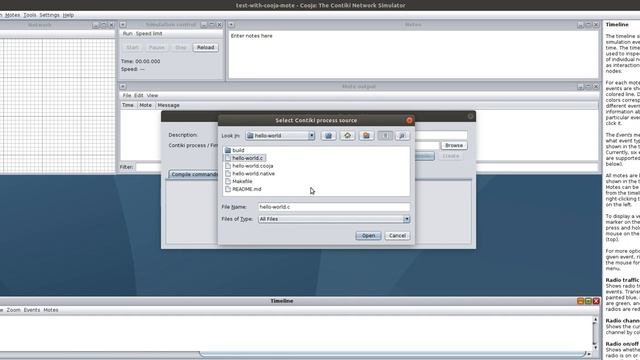
Task: Click the Simulation control window menu icon
Action: point(123,25)
